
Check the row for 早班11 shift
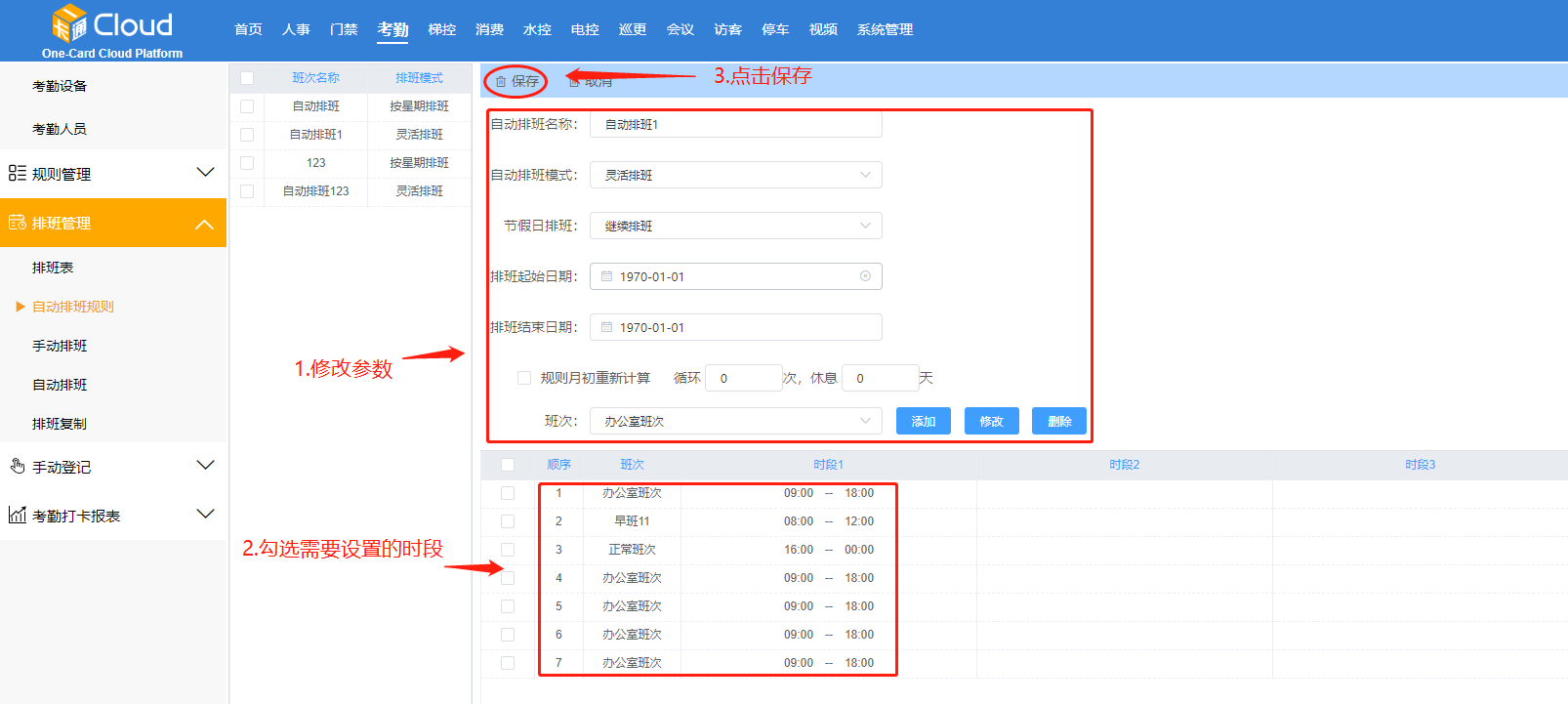(508, 521)
